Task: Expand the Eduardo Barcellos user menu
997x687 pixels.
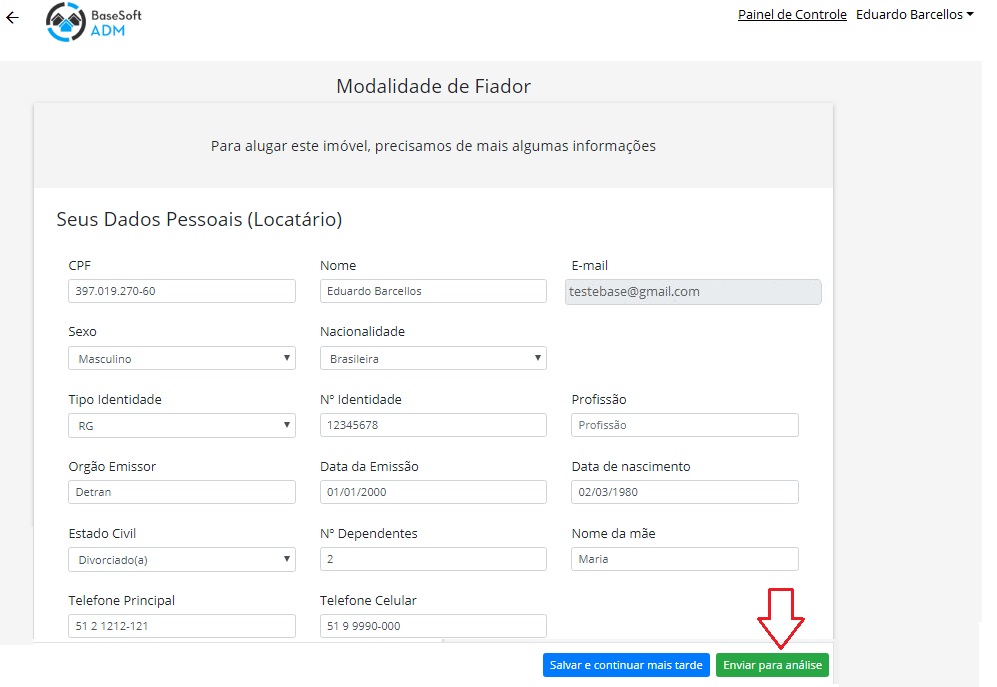Action: (x=914, y=15)
